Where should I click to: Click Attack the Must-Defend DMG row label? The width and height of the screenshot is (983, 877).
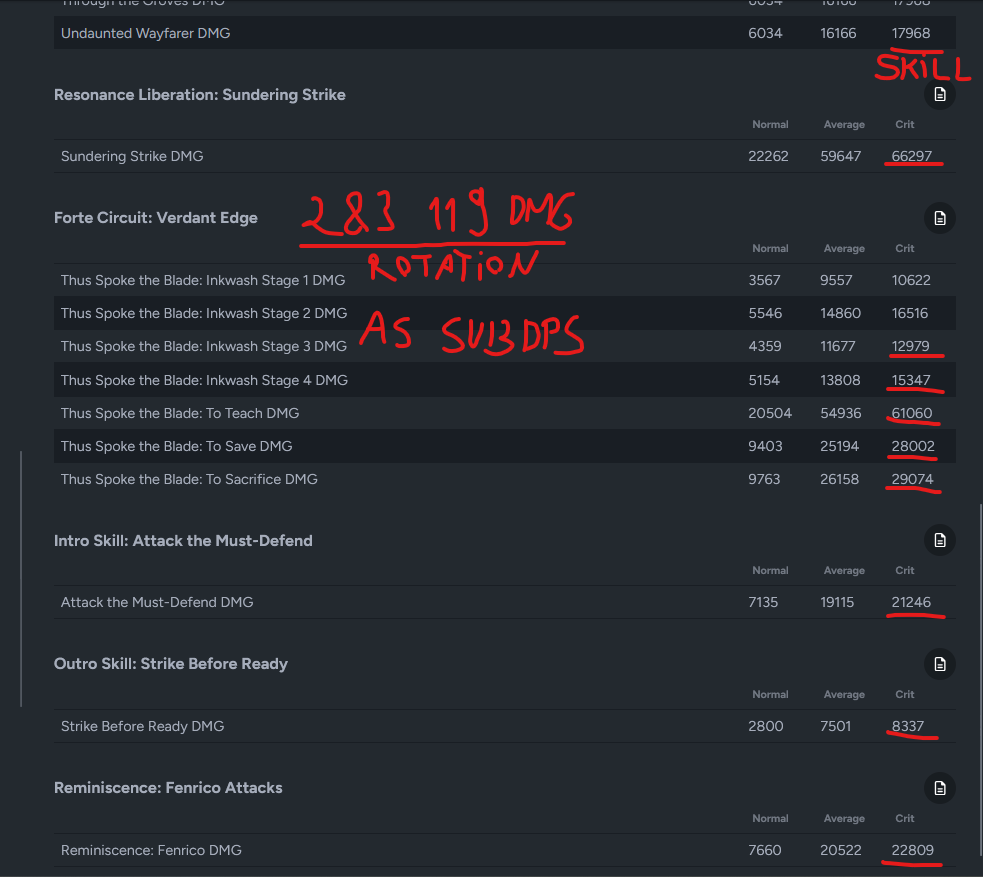(x=157, y=602)
